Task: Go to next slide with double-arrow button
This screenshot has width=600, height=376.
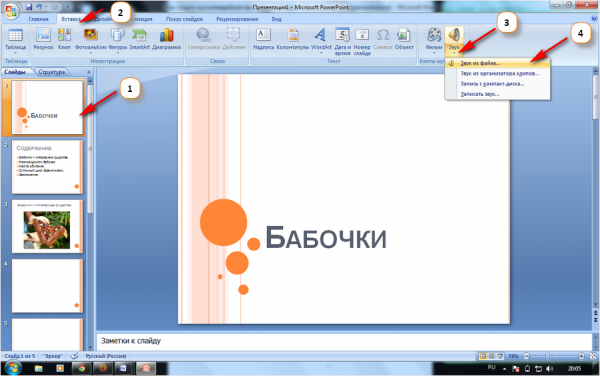Action: click(x=595, y=319)
